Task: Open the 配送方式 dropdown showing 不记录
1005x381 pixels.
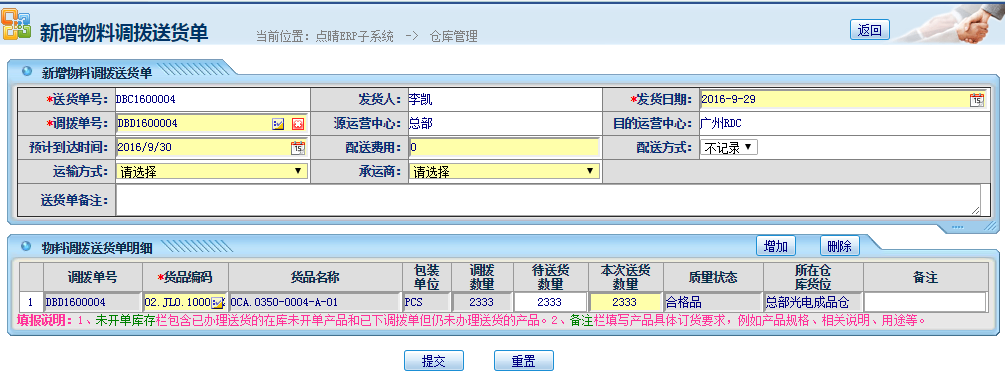Action: pyautogui.click(x=729, y=148)
